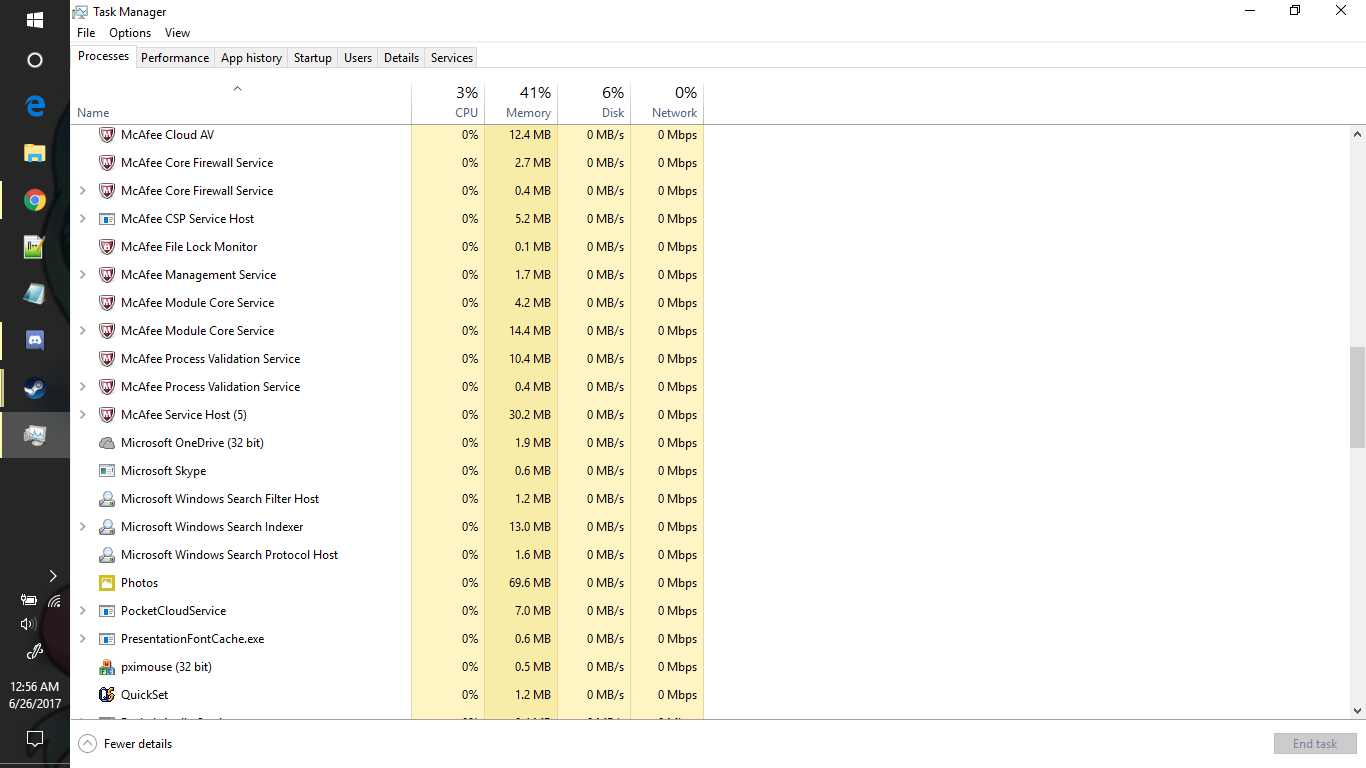Sort processes by Memory column header
The width and height of the screenshot is (1366, 768).
point(521,103)
